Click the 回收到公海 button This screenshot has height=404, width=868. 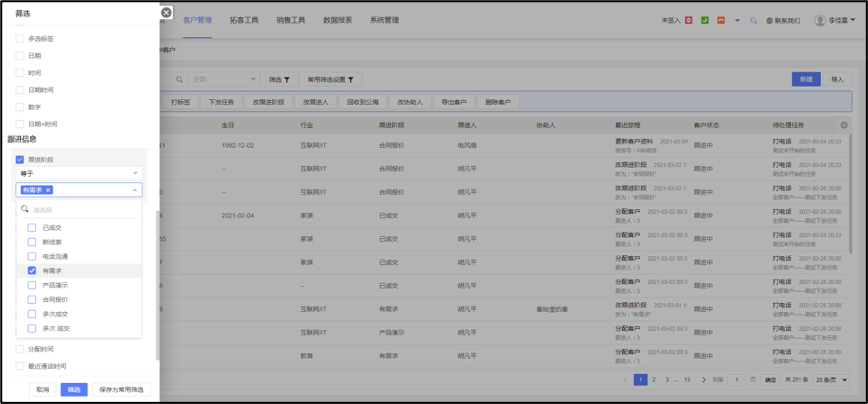click(x=363, y=102)
